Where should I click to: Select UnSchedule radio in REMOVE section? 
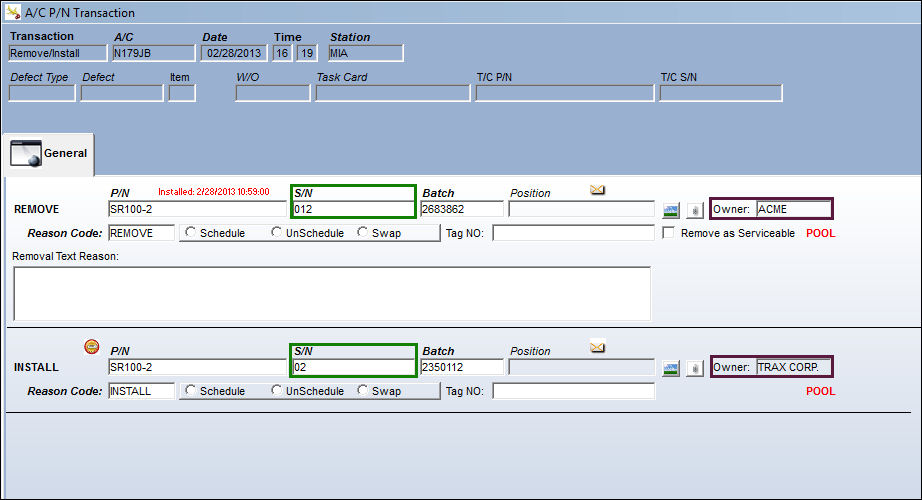[x=276, y=232]
